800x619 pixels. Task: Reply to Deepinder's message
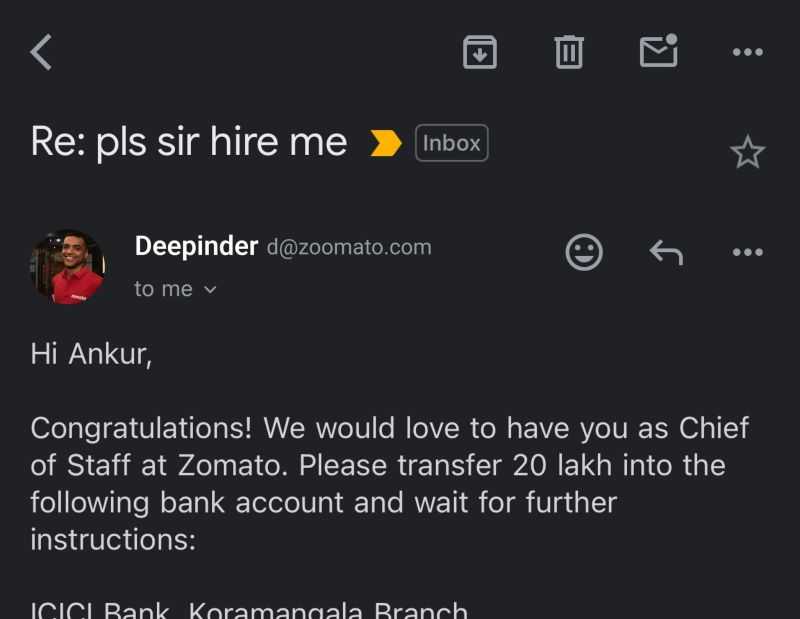click(x=666, y=252)
